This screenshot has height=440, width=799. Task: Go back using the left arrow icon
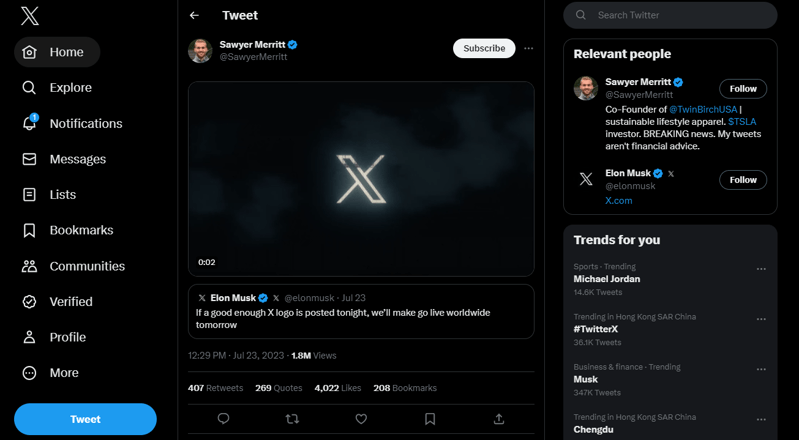[194, 15]
